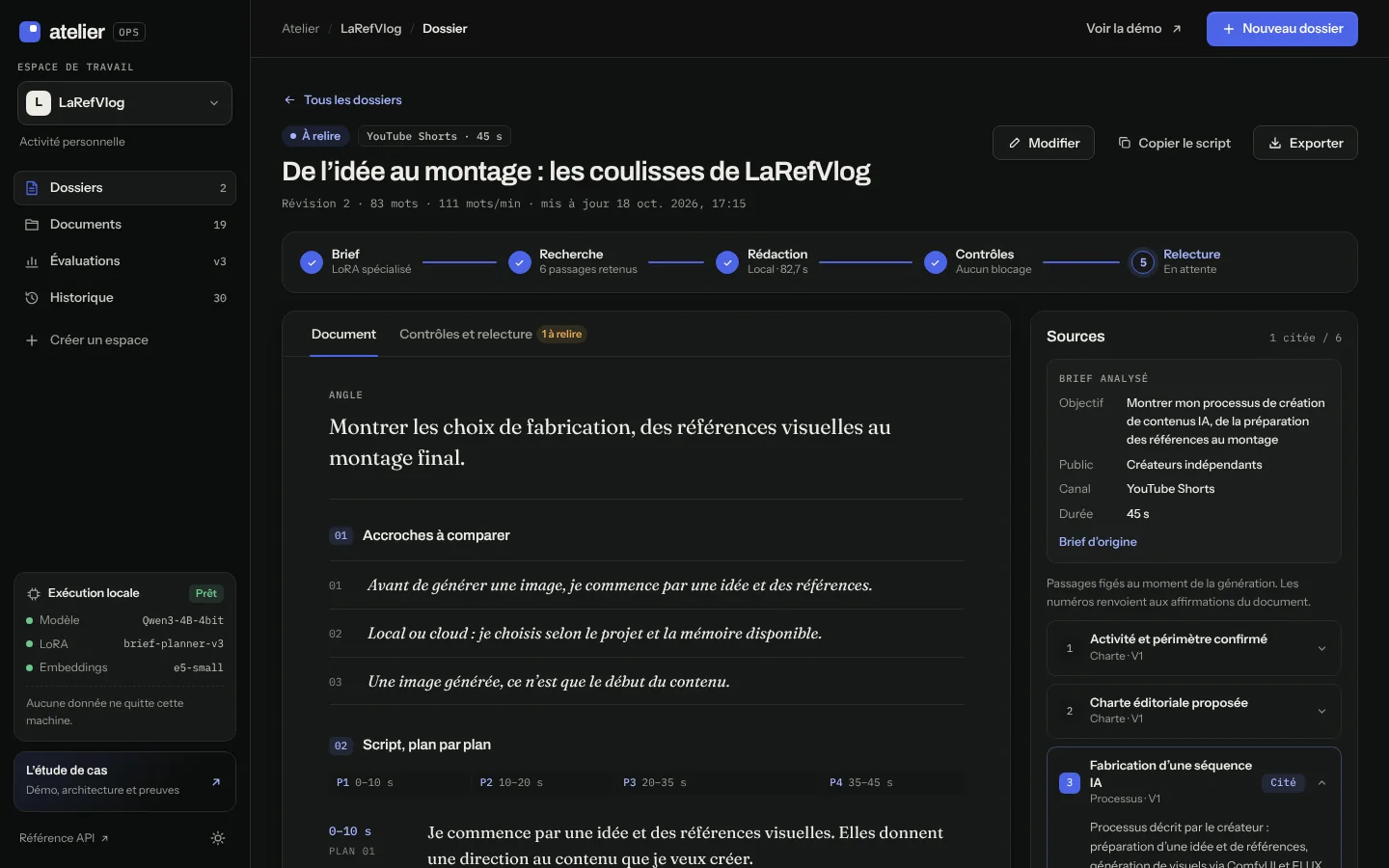Click the YouTube Shorts · 45 s tag

434,136
